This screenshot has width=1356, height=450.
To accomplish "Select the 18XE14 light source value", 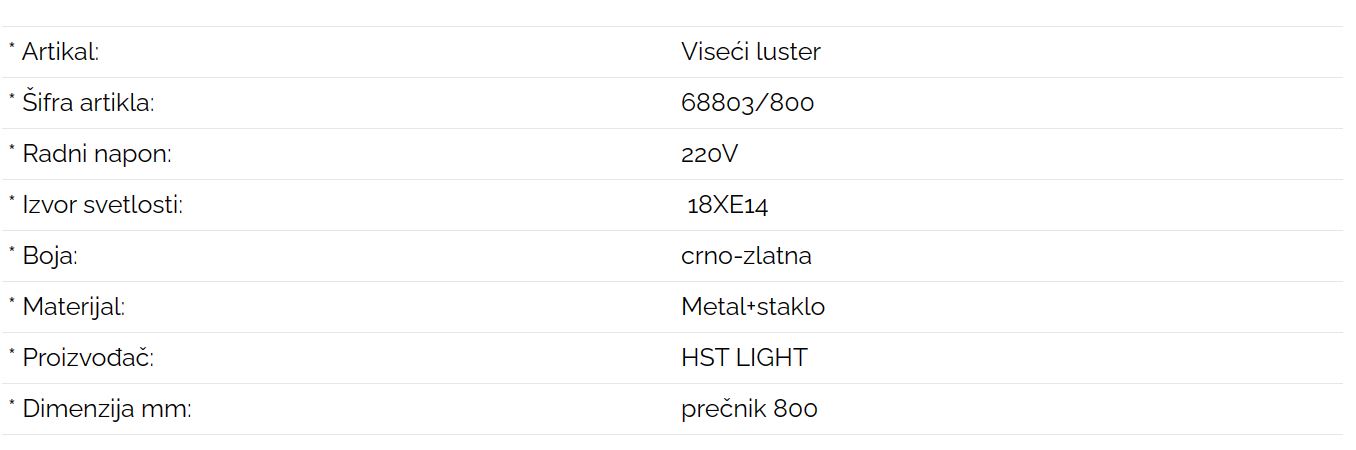I will 727,205.
